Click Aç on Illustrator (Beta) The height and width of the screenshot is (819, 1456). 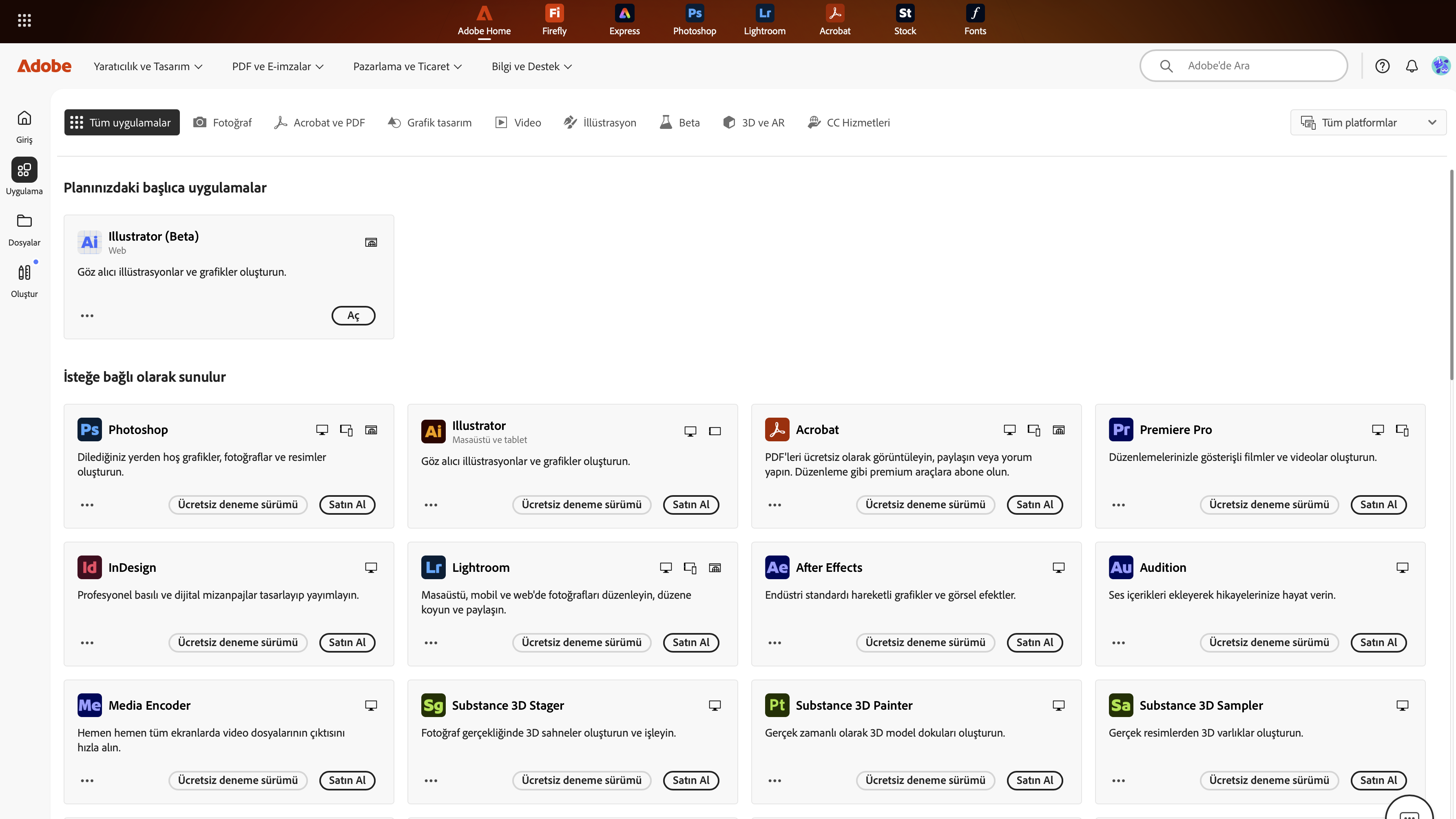[x=353, y=315]
